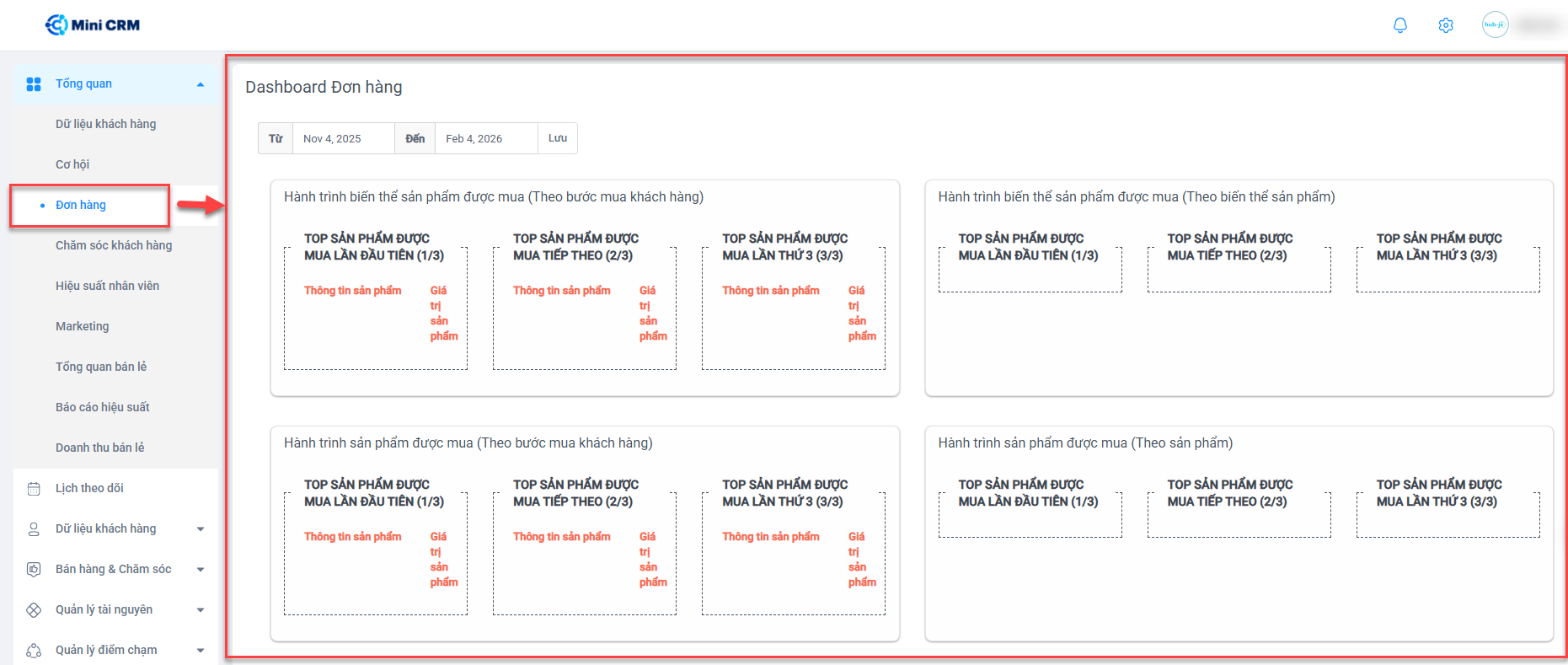Open the settings gear icon
The height and width of the screenshot is (665, 1568).
[x=1446, y=25]
